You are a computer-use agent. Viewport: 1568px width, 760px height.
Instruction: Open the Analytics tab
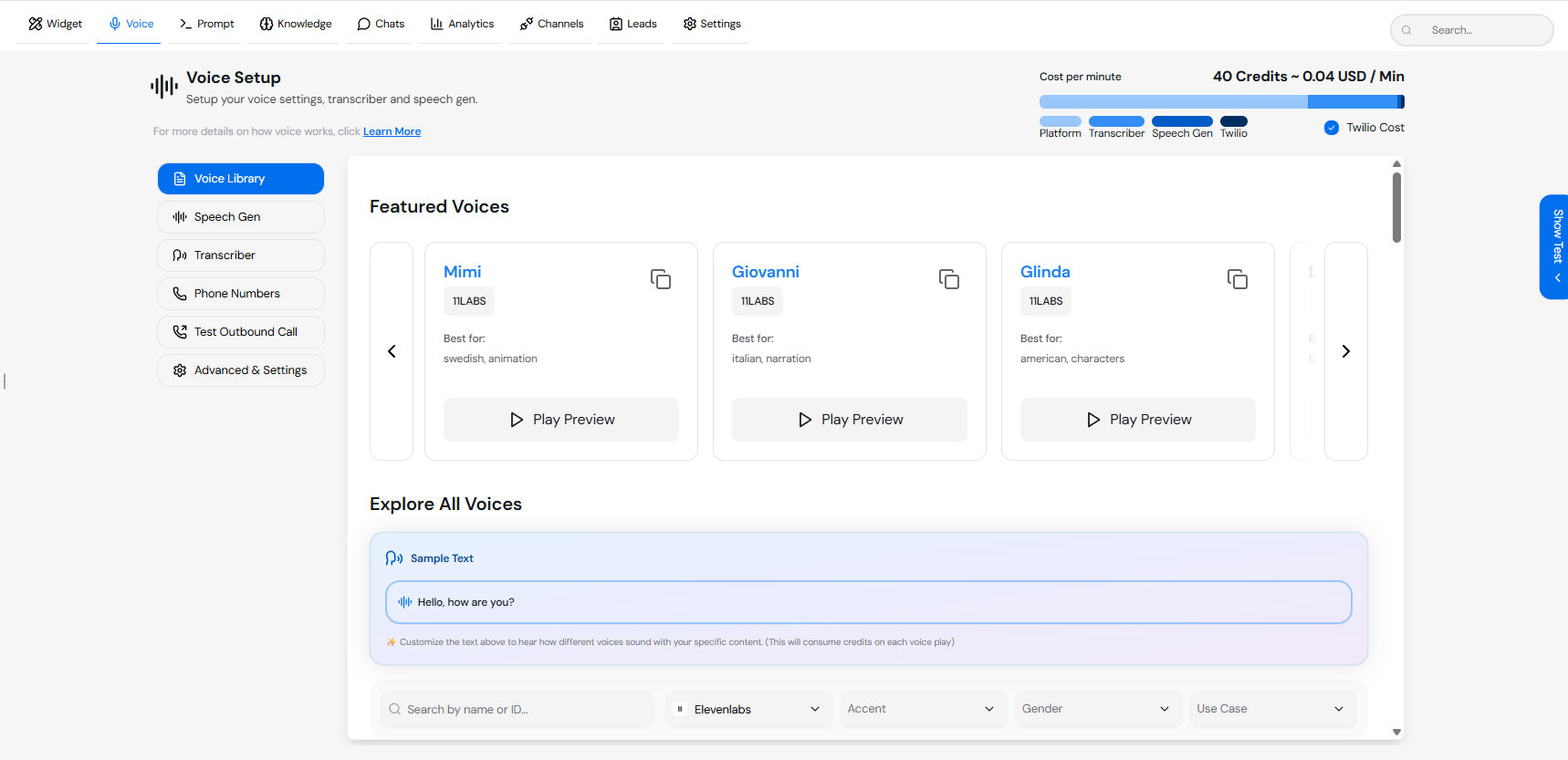pyautogui.click(x=462, y=24)
